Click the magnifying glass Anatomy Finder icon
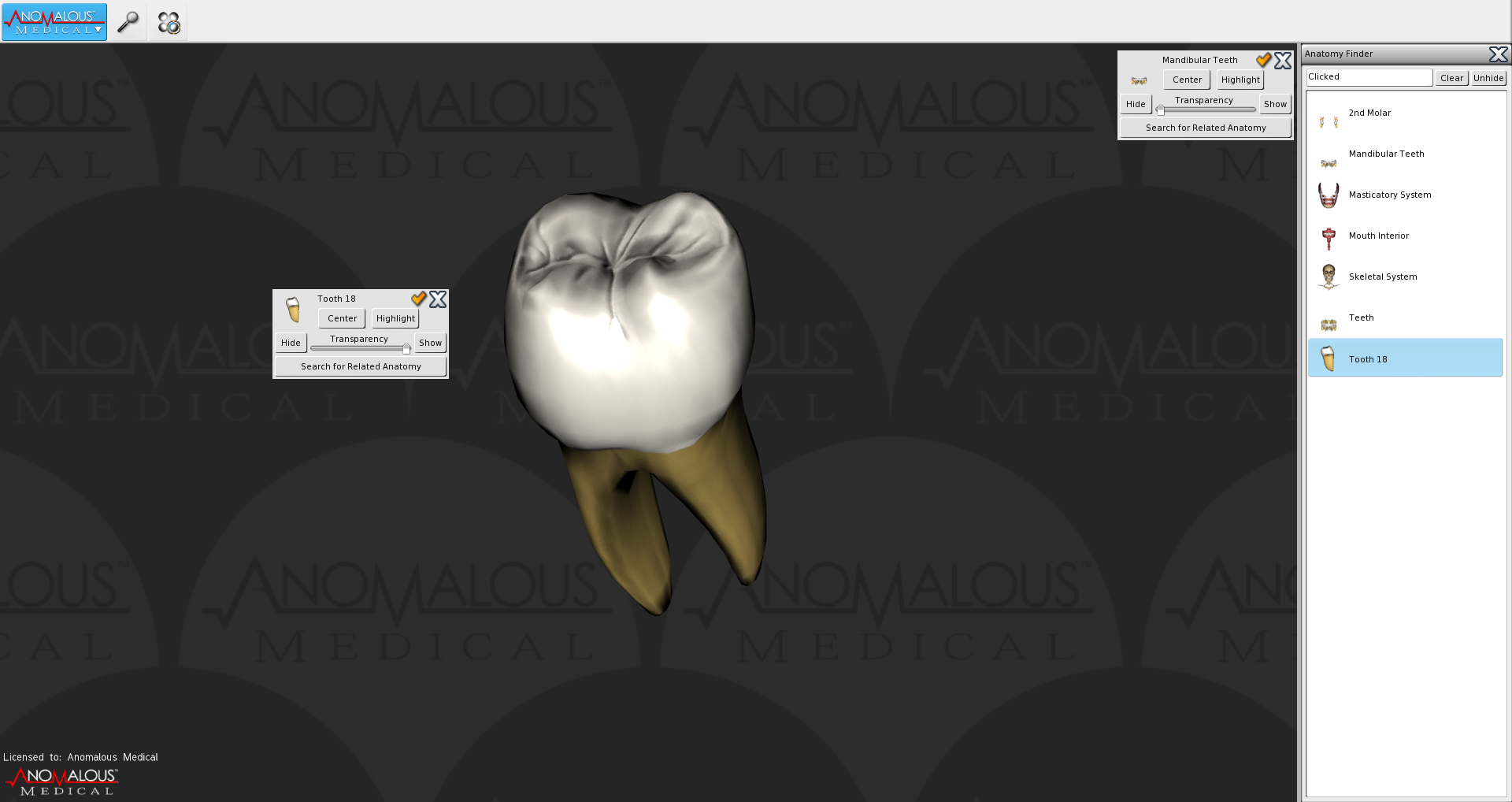The height and width of the screenshot is (802, 1512). [x=128, y=23]
